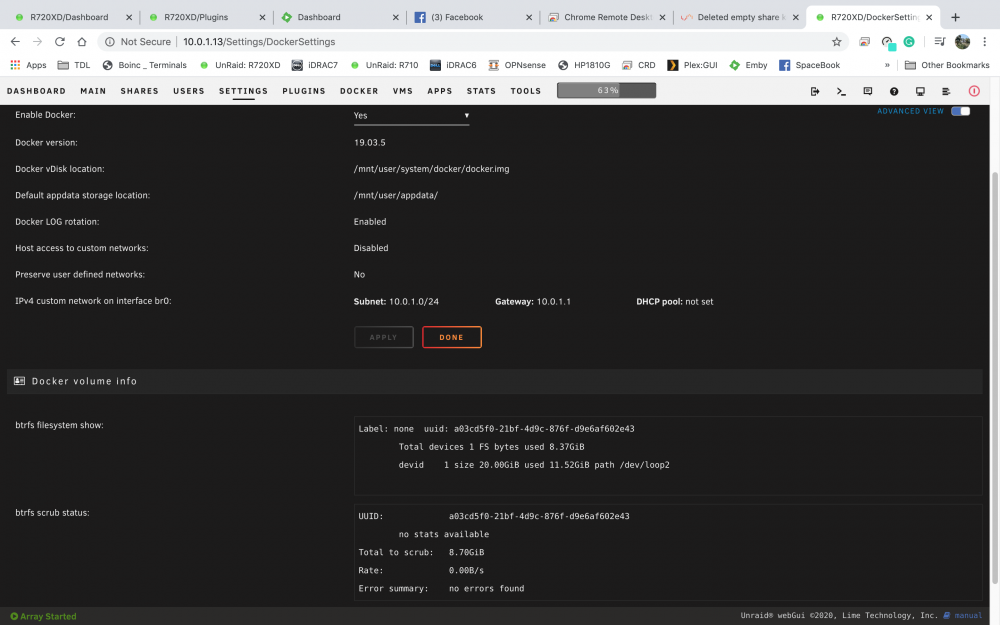
Task: Open the Boinc _ Terminals bookmark
Action: [x=145, y=65]
